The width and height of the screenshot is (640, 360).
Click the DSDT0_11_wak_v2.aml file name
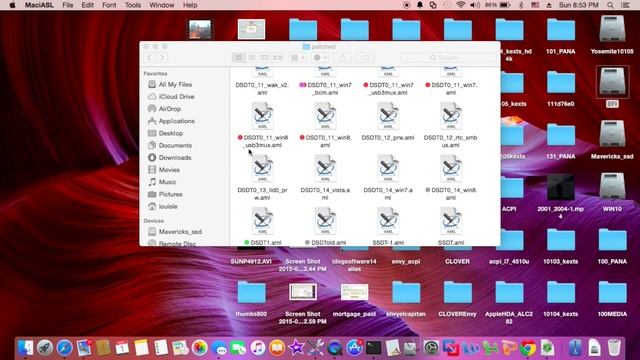point(262,89)
